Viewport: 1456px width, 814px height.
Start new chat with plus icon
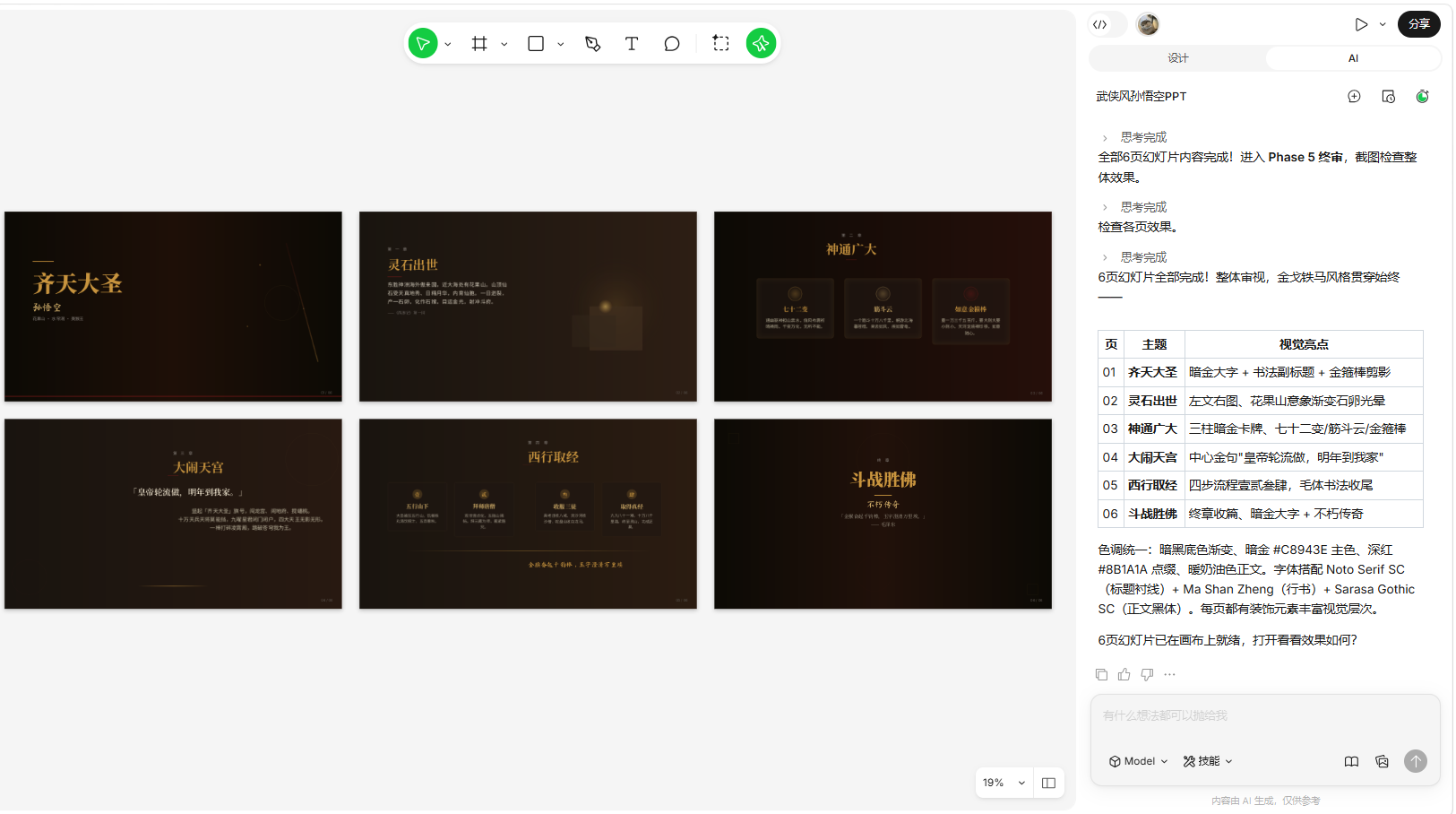point(1354,96)
